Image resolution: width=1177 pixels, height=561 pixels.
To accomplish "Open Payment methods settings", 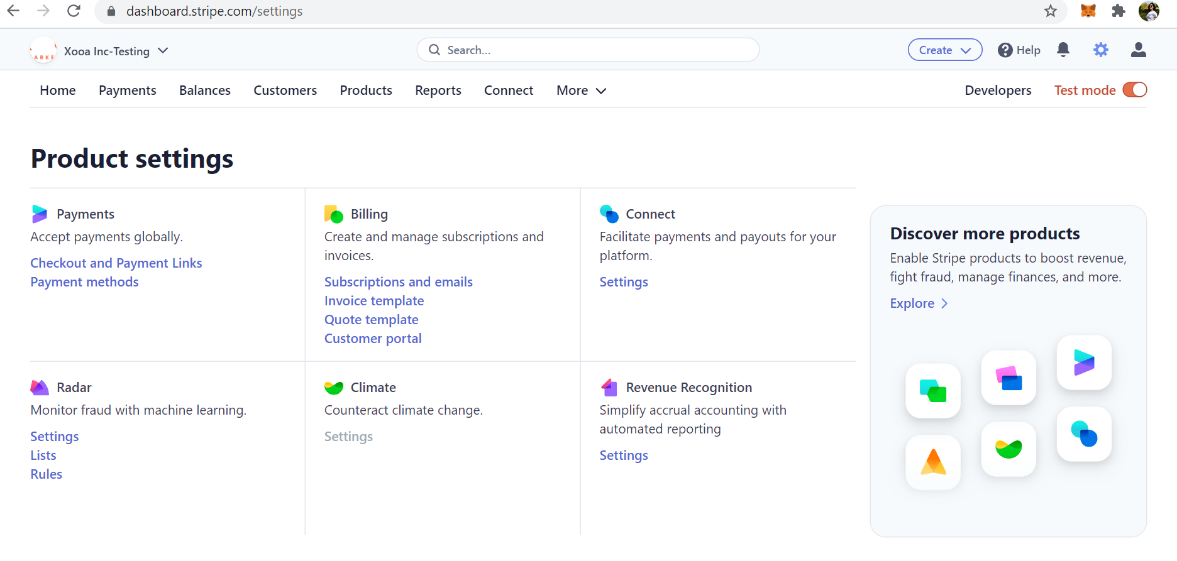I will (85, 282).
